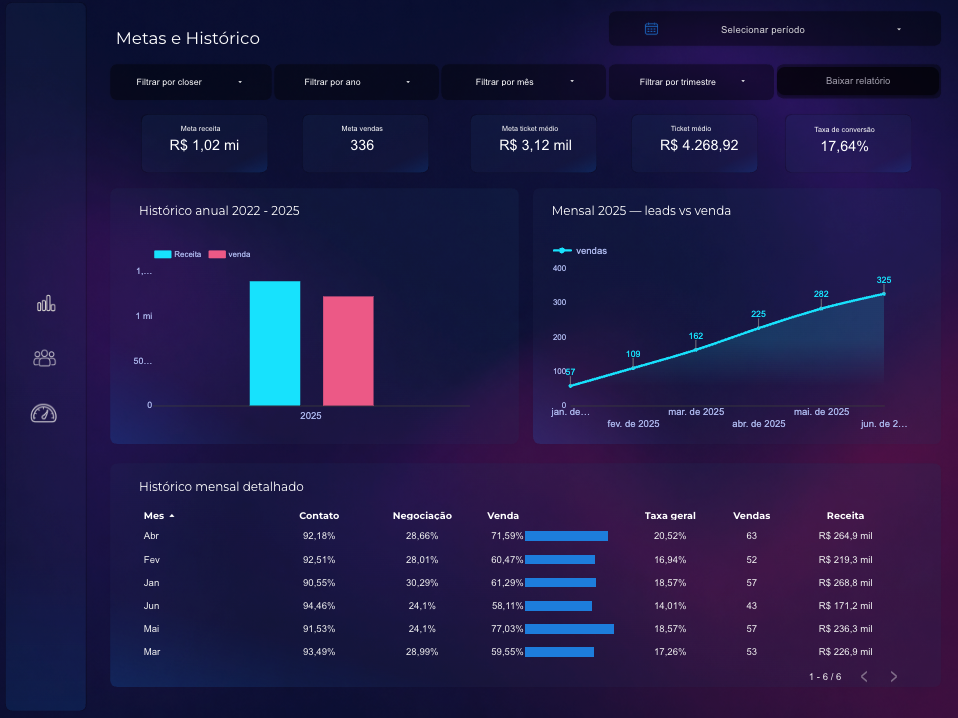Select the Mar row month cell
Viewport: 958px width, 718px height.
pyautogui.click(x=152, y=652)
